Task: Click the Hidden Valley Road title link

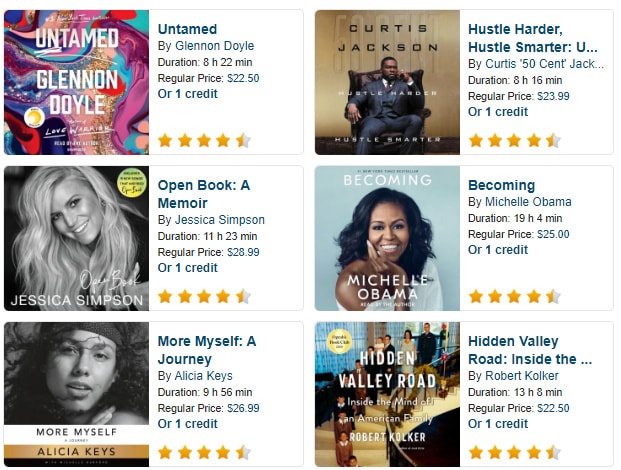Action: (x=530, y=350)
